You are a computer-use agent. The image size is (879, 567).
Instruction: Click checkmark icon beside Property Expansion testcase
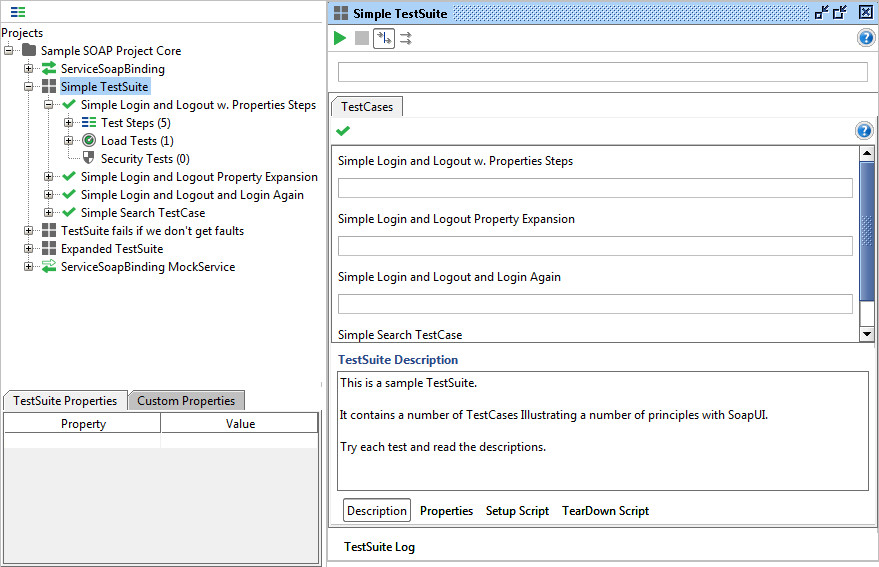[x=69, y=176]
